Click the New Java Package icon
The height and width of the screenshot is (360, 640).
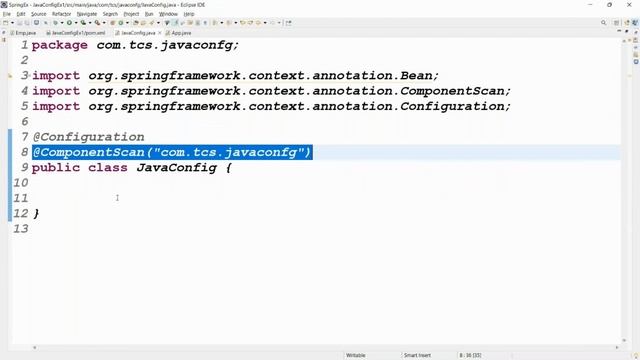tap(112, 23)
